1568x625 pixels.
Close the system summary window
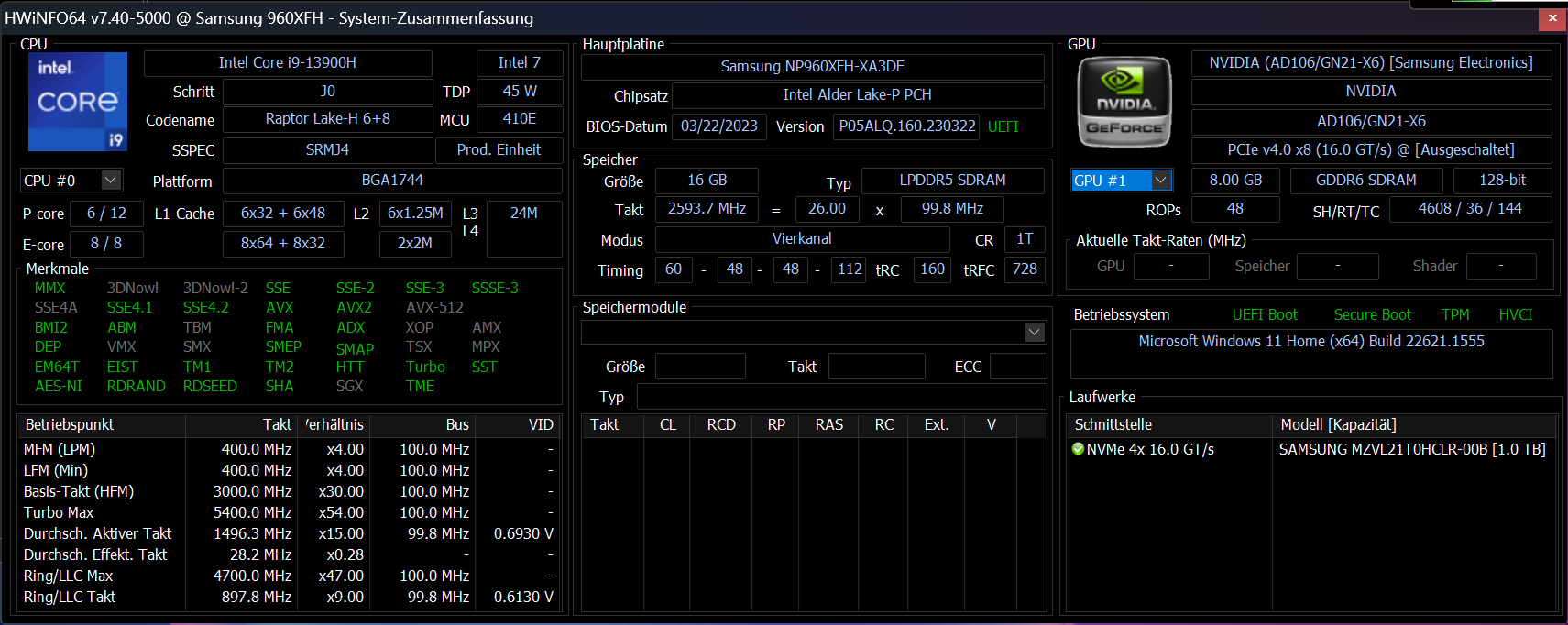pyautogui.click(x=1552, y=17)
